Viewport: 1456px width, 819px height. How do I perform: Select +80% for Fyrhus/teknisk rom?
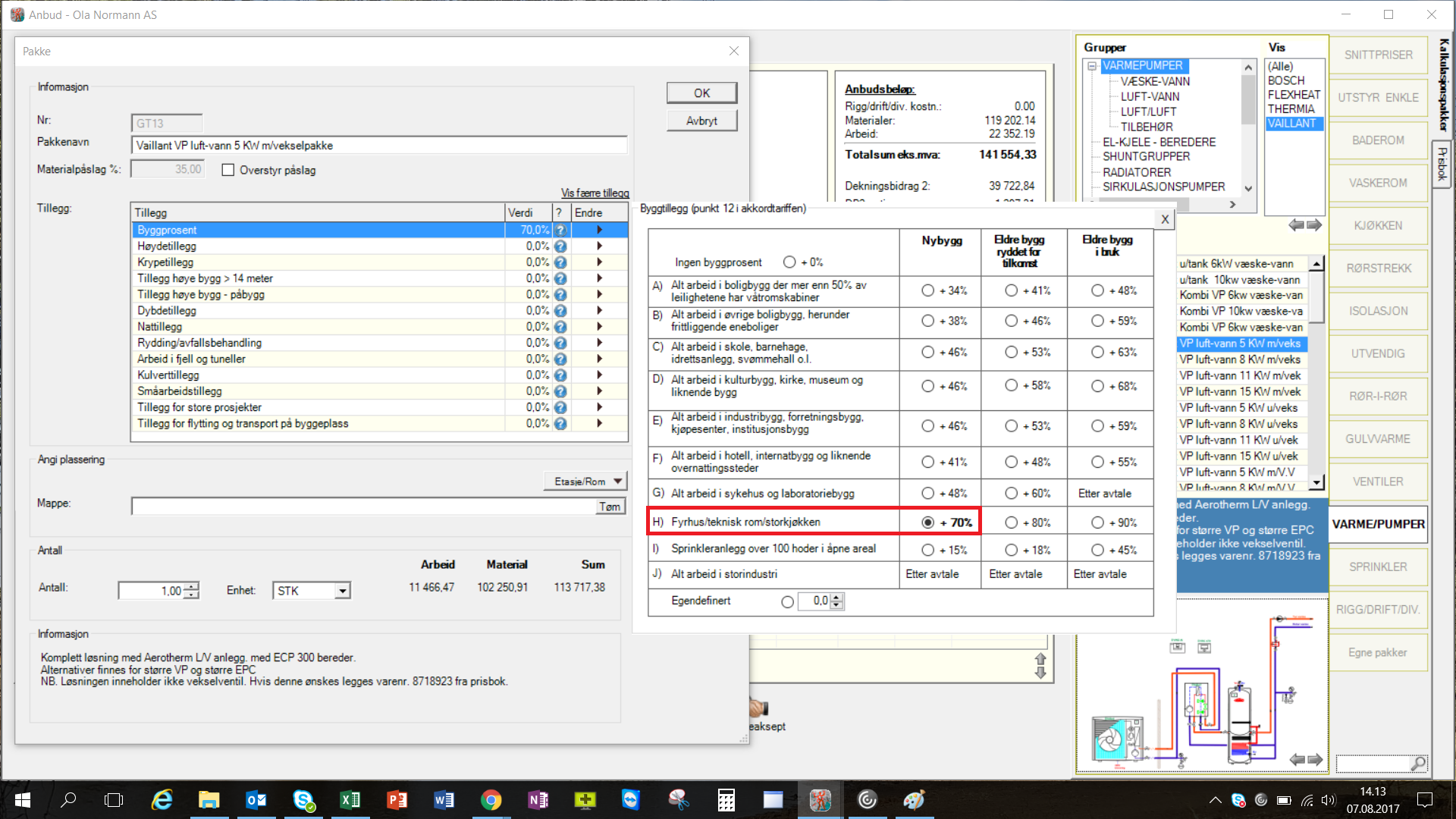click(x=1012, y=522)
